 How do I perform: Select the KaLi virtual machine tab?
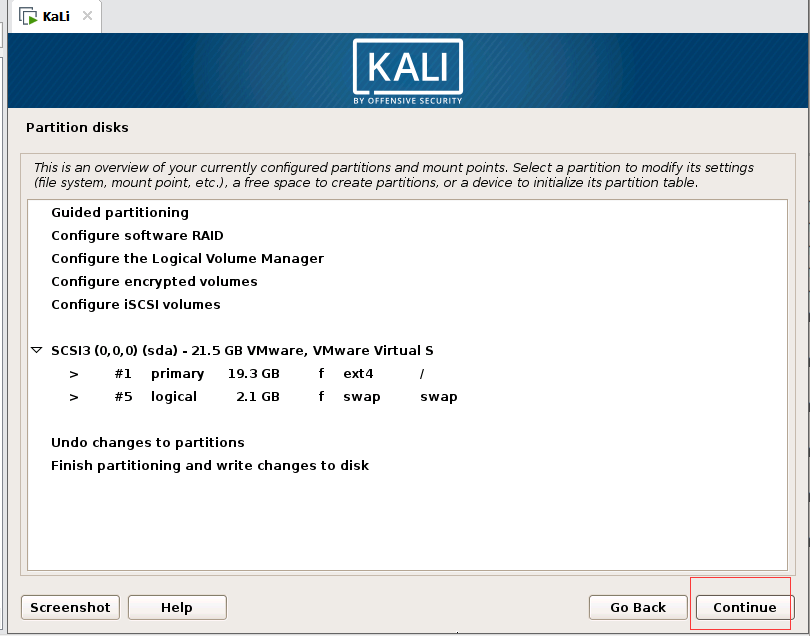pyautogui.click(x=56, y=17)
